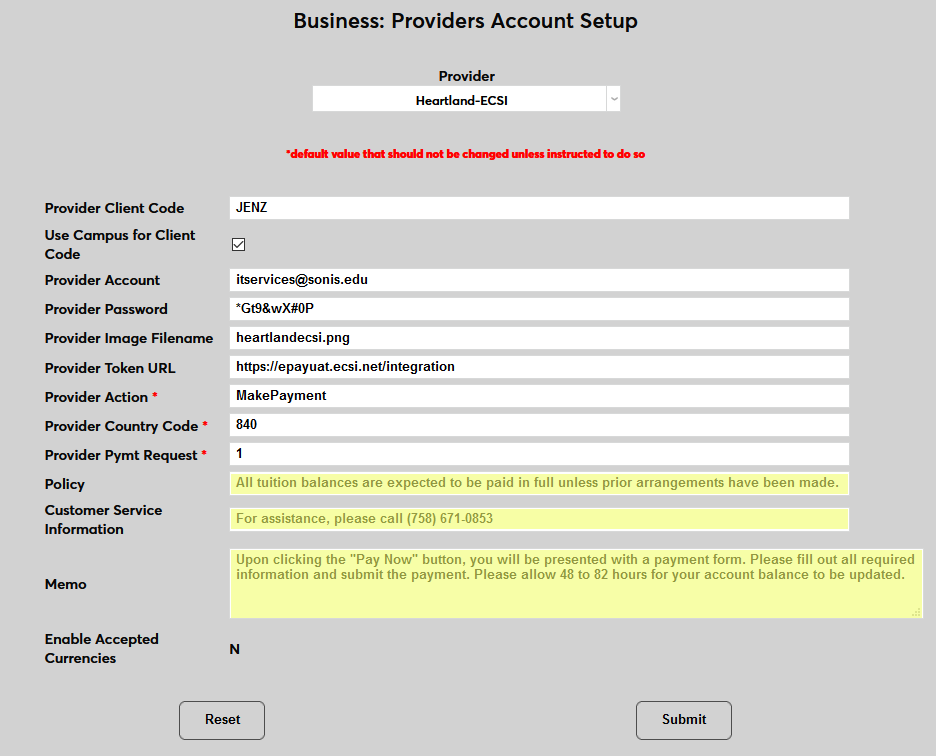Submit the provider account setup form

pos(683,720)
